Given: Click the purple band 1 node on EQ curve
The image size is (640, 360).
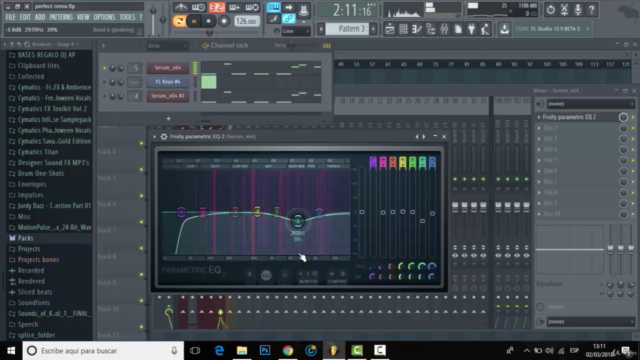Looking at the screenshot, I should click(x=181, y=211).
